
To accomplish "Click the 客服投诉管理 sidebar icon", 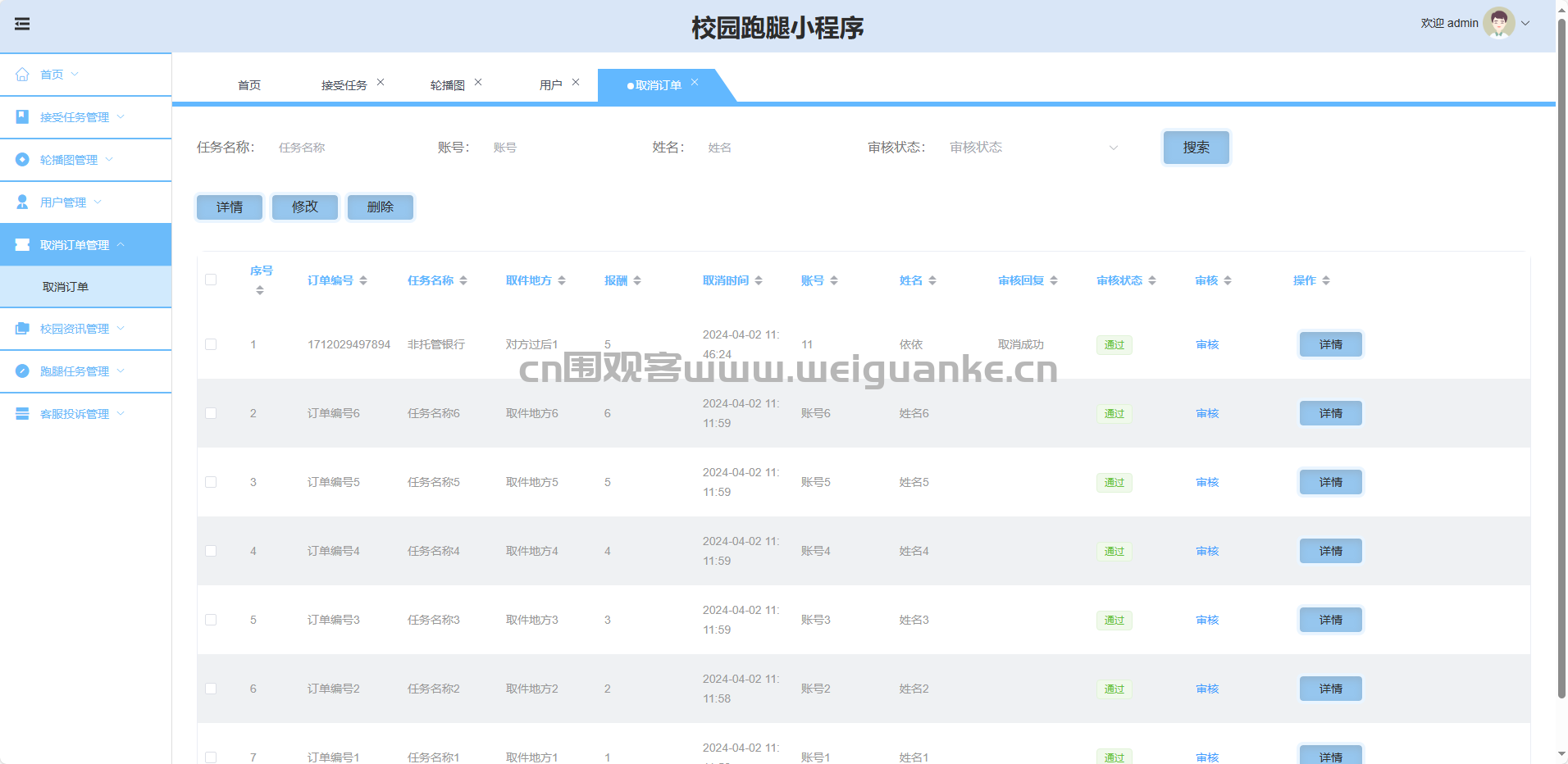I will click(x=22, y=414).
